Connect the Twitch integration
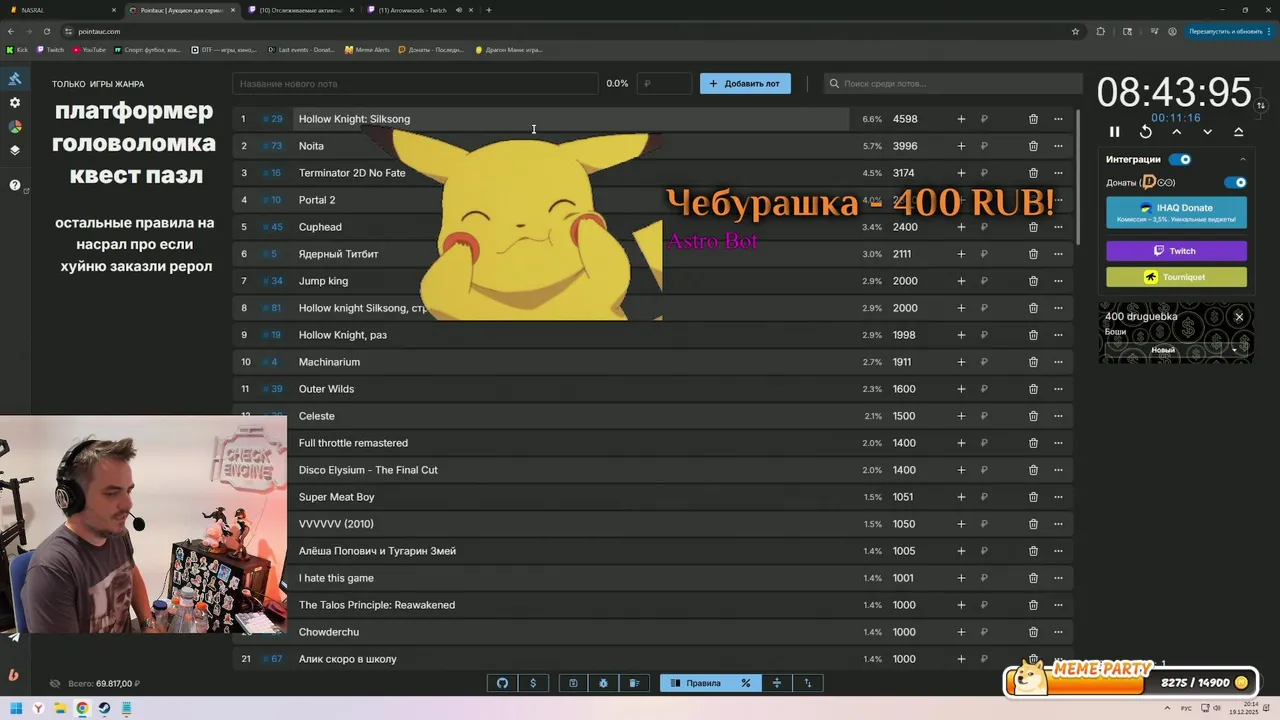Viewport: 1280px width, 720px height. [1176, 251]
